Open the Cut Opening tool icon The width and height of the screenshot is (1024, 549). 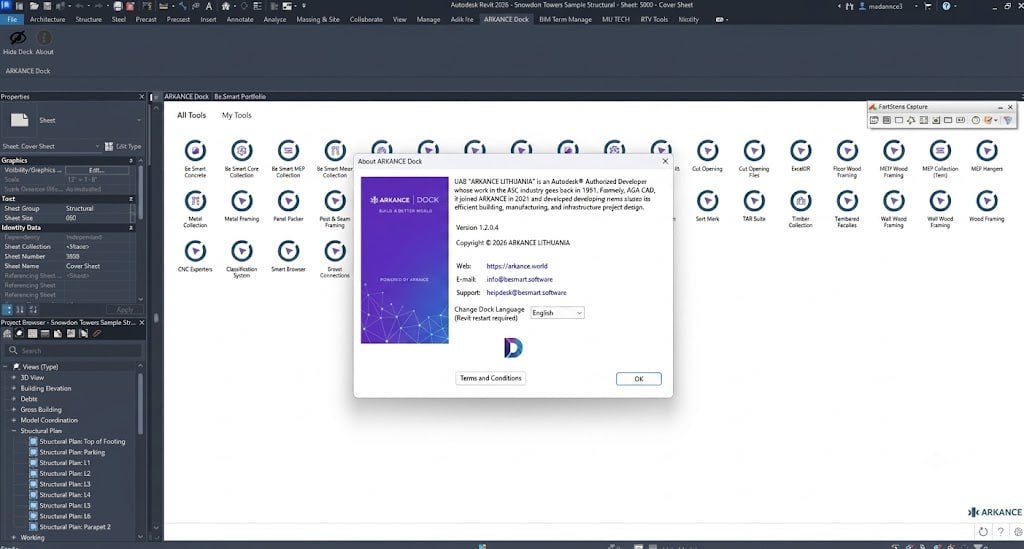[x=707, y=151]
